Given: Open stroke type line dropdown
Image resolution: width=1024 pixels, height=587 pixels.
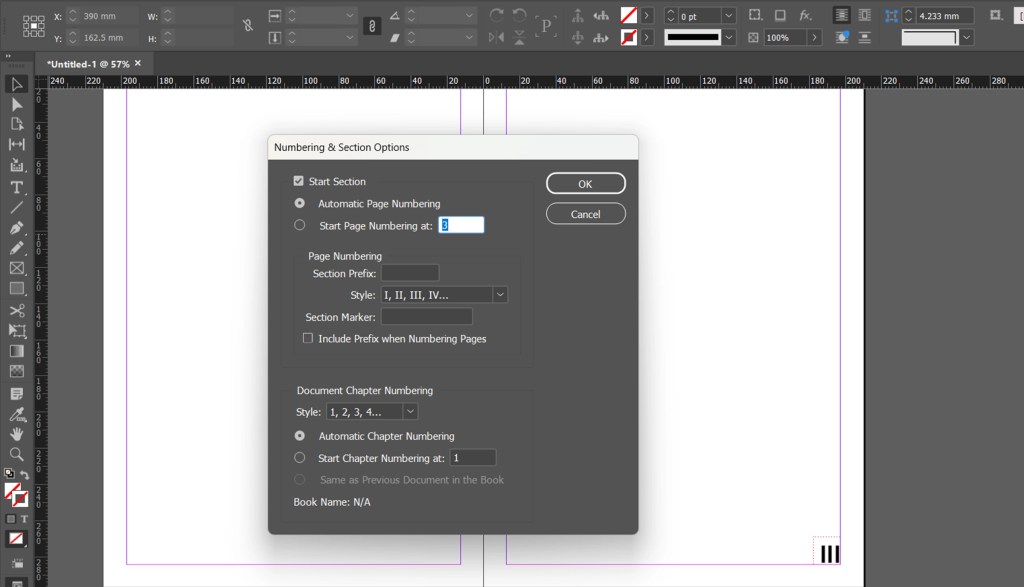Looking at the screenshot, I should 729,38.
